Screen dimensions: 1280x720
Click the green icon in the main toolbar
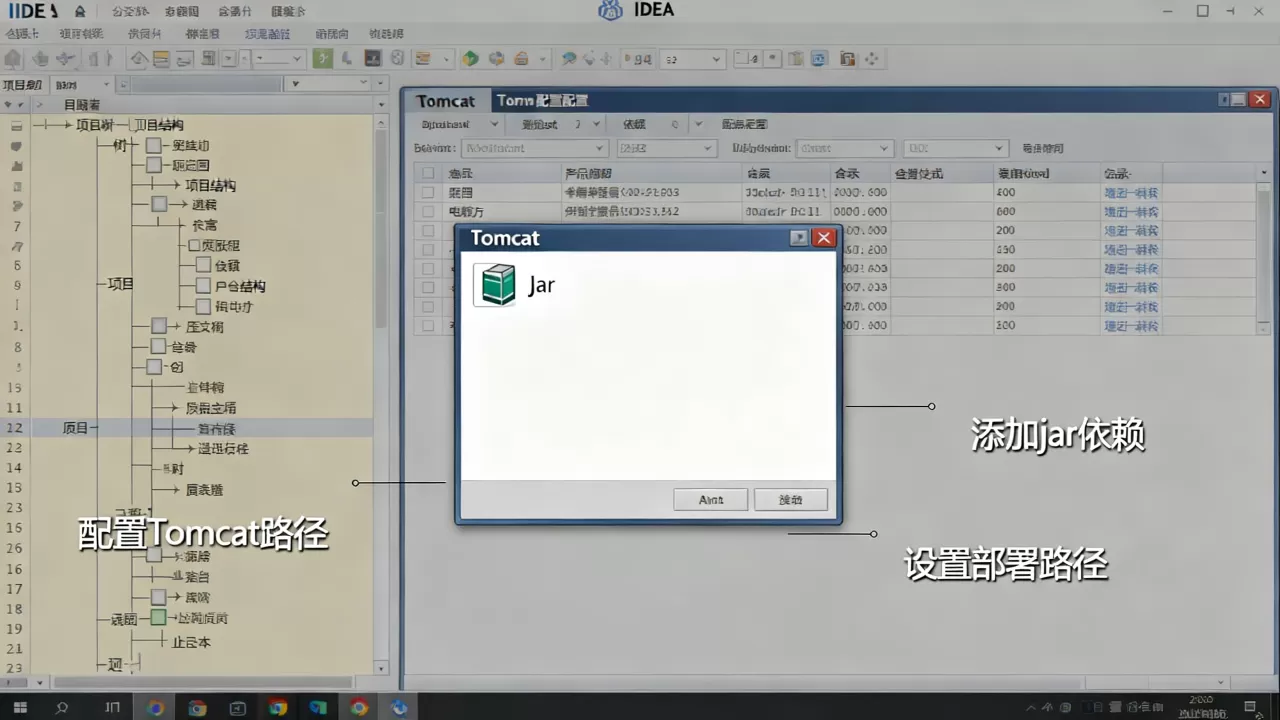pos(322,59)
